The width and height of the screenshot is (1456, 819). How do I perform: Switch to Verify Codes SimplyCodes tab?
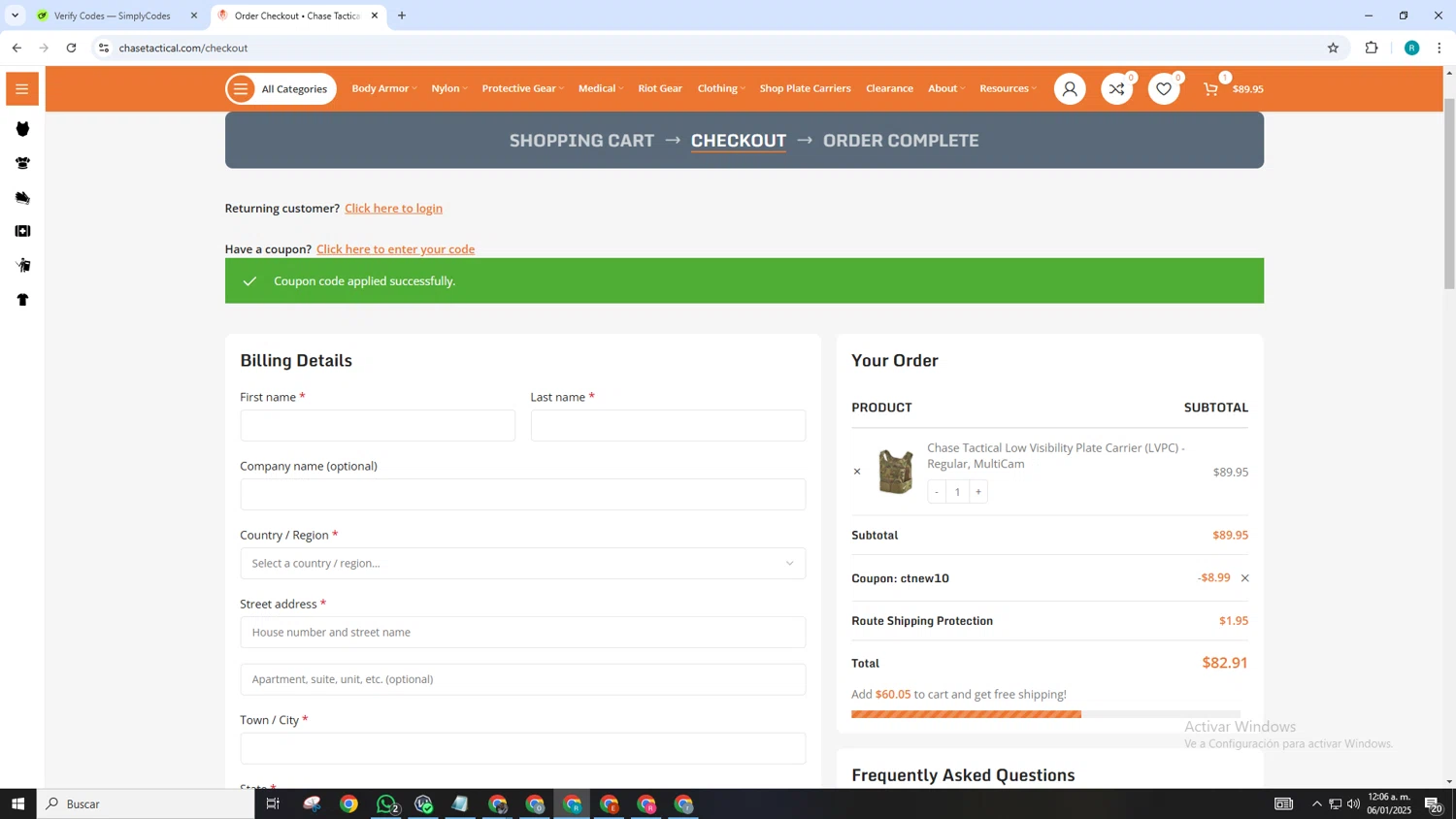pos(112,16)
